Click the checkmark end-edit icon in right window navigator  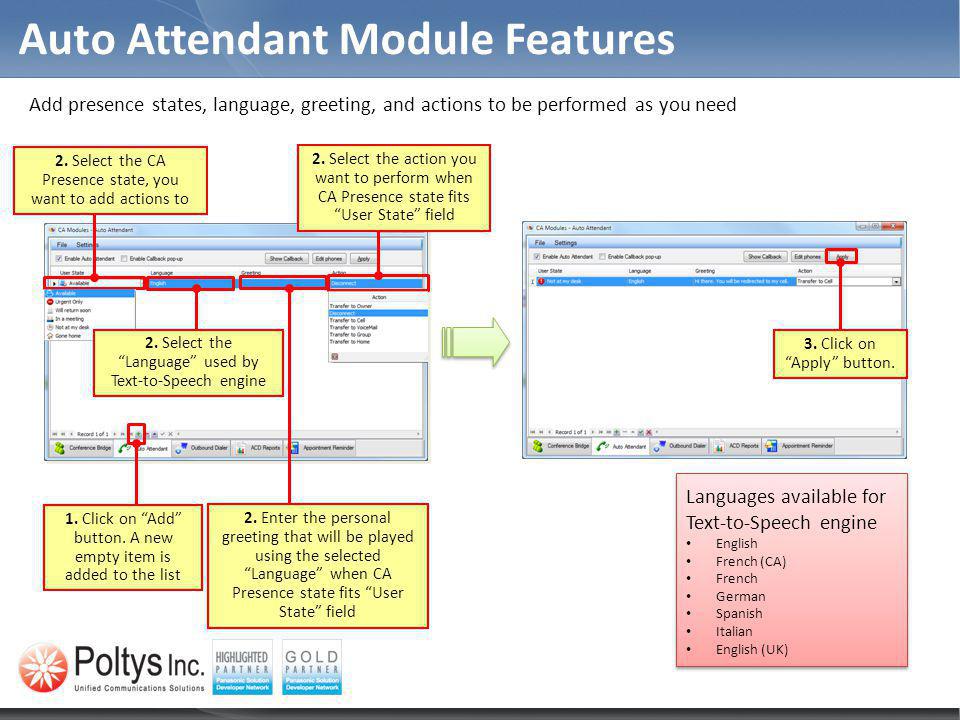pos(641,432)
